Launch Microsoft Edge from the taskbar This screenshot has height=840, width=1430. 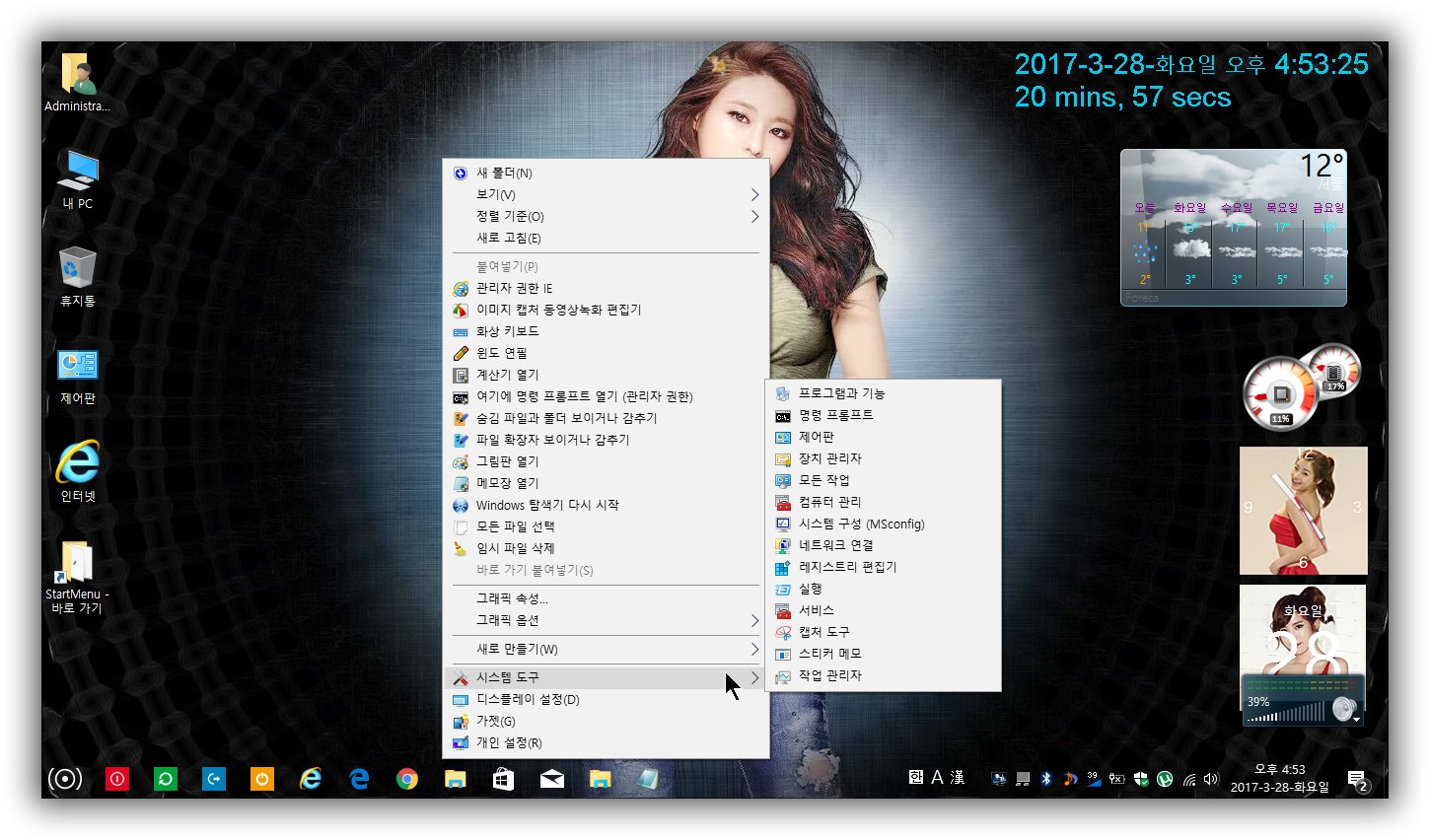359,779
